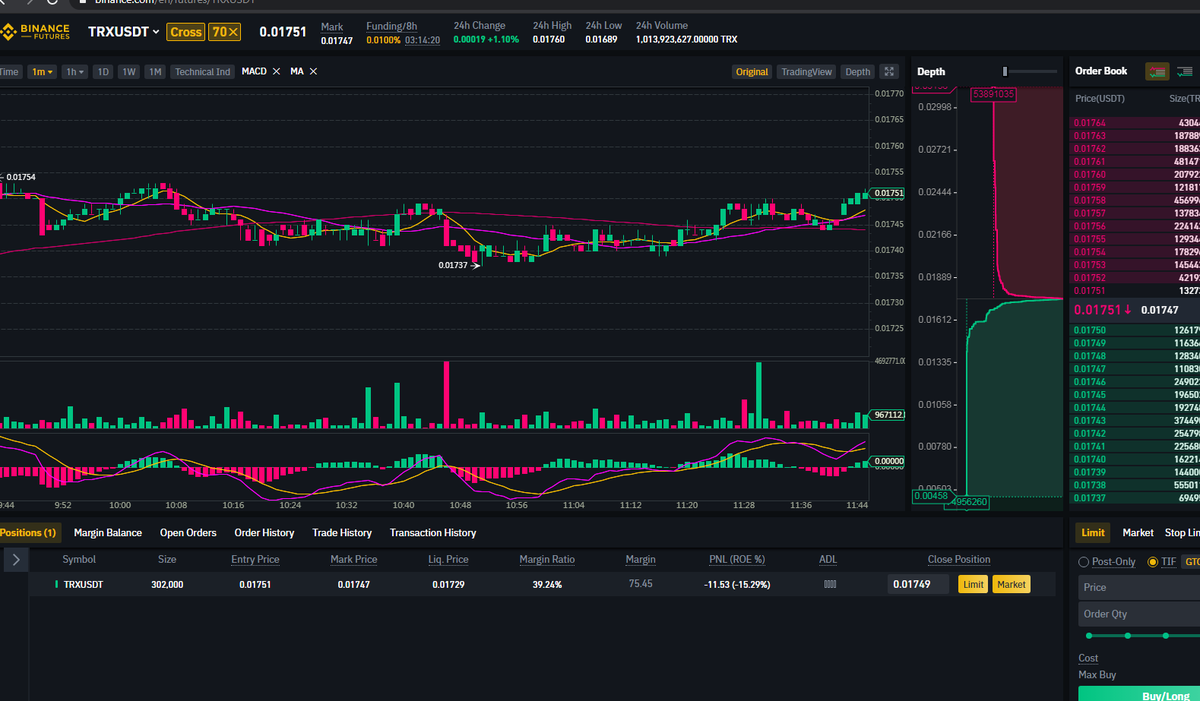
Task: Close position with Market button
Action: (x=1011, y=584)
